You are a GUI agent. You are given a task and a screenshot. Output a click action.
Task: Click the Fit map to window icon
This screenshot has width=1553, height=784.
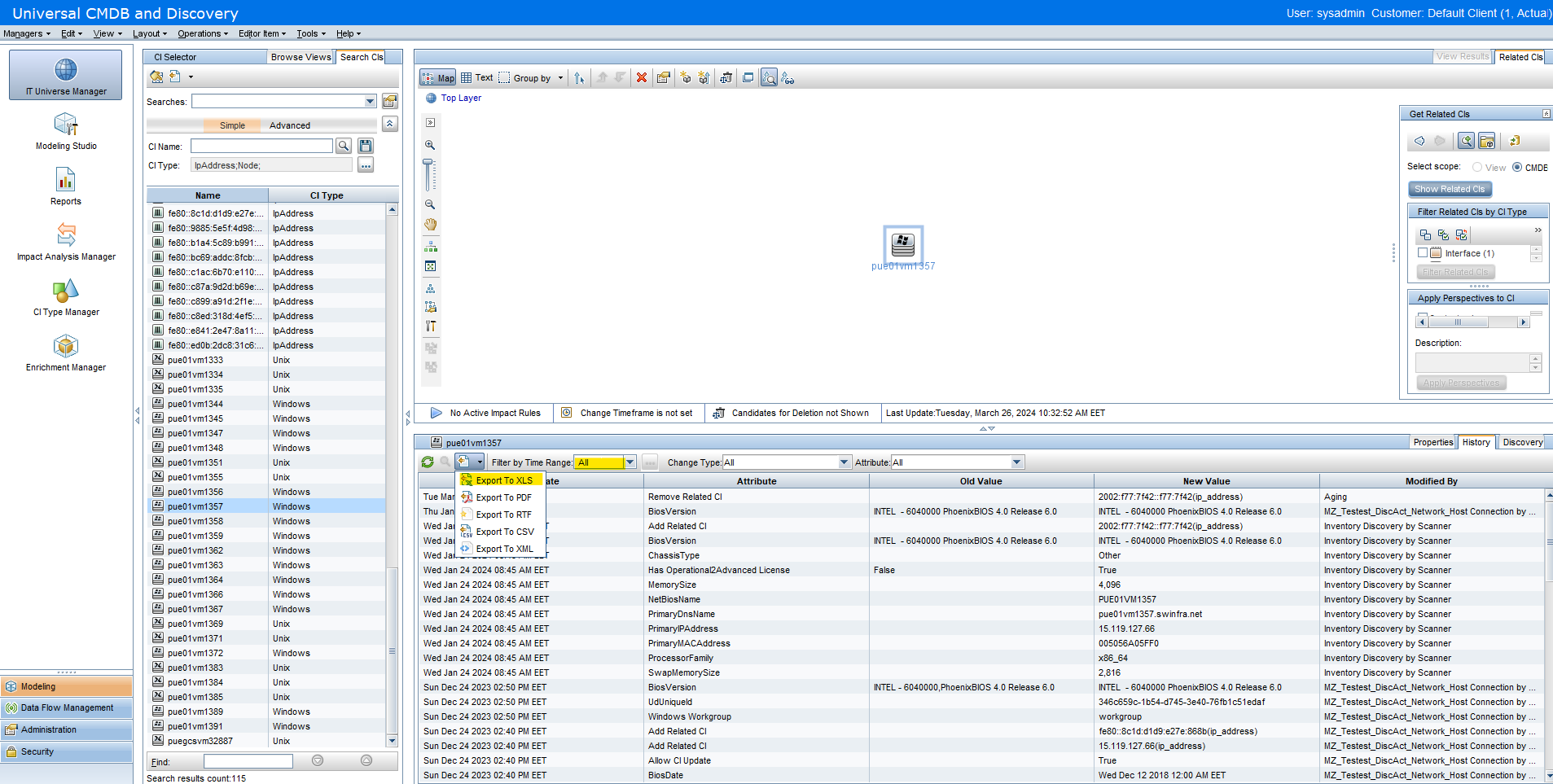pos(430,265)
